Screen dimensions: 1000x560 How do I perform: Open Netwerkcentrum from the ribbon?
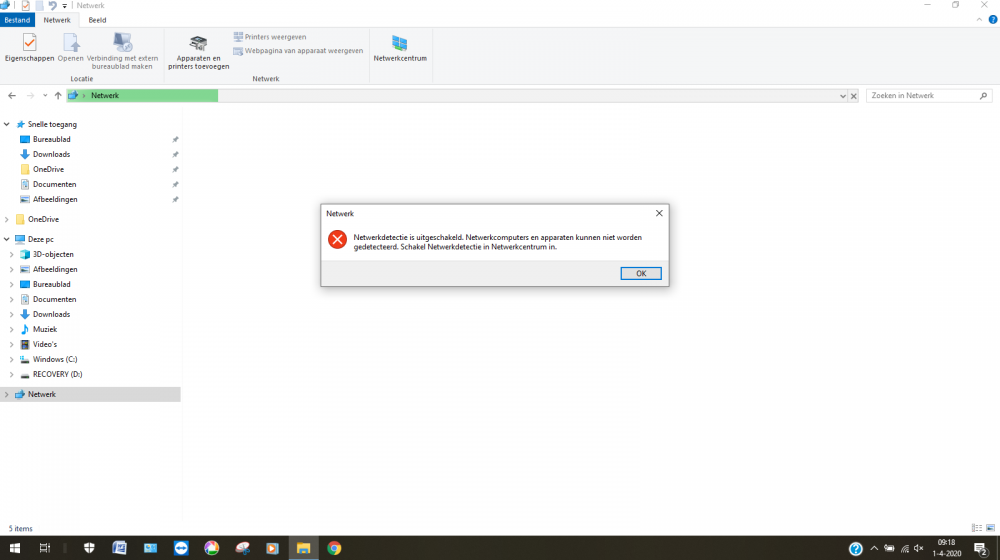[x=400, y=48]
